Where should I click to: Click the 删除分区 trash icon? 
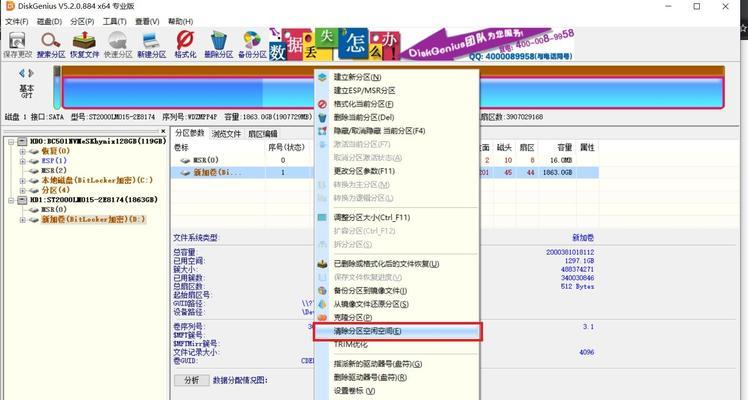[218, 45]
